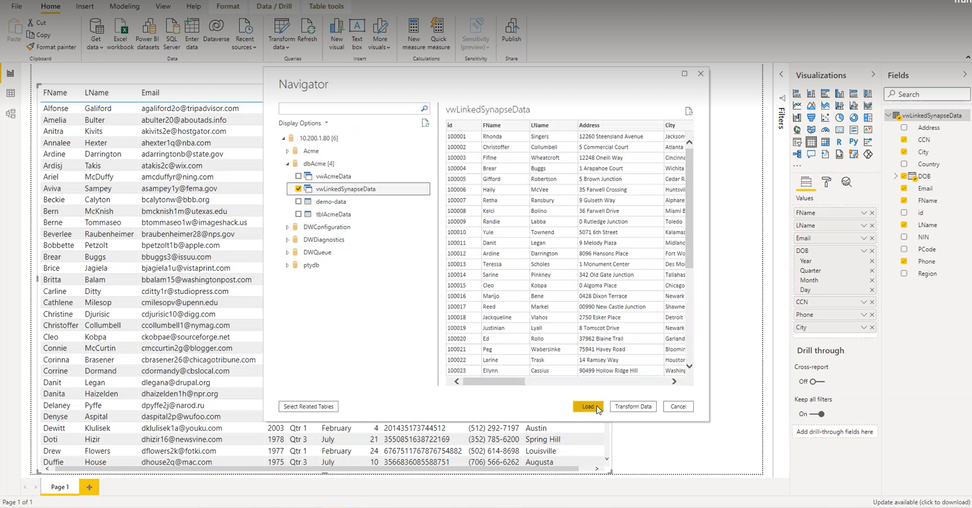
Task: Tick the Region field checkbox
Action: coord(904,274)
